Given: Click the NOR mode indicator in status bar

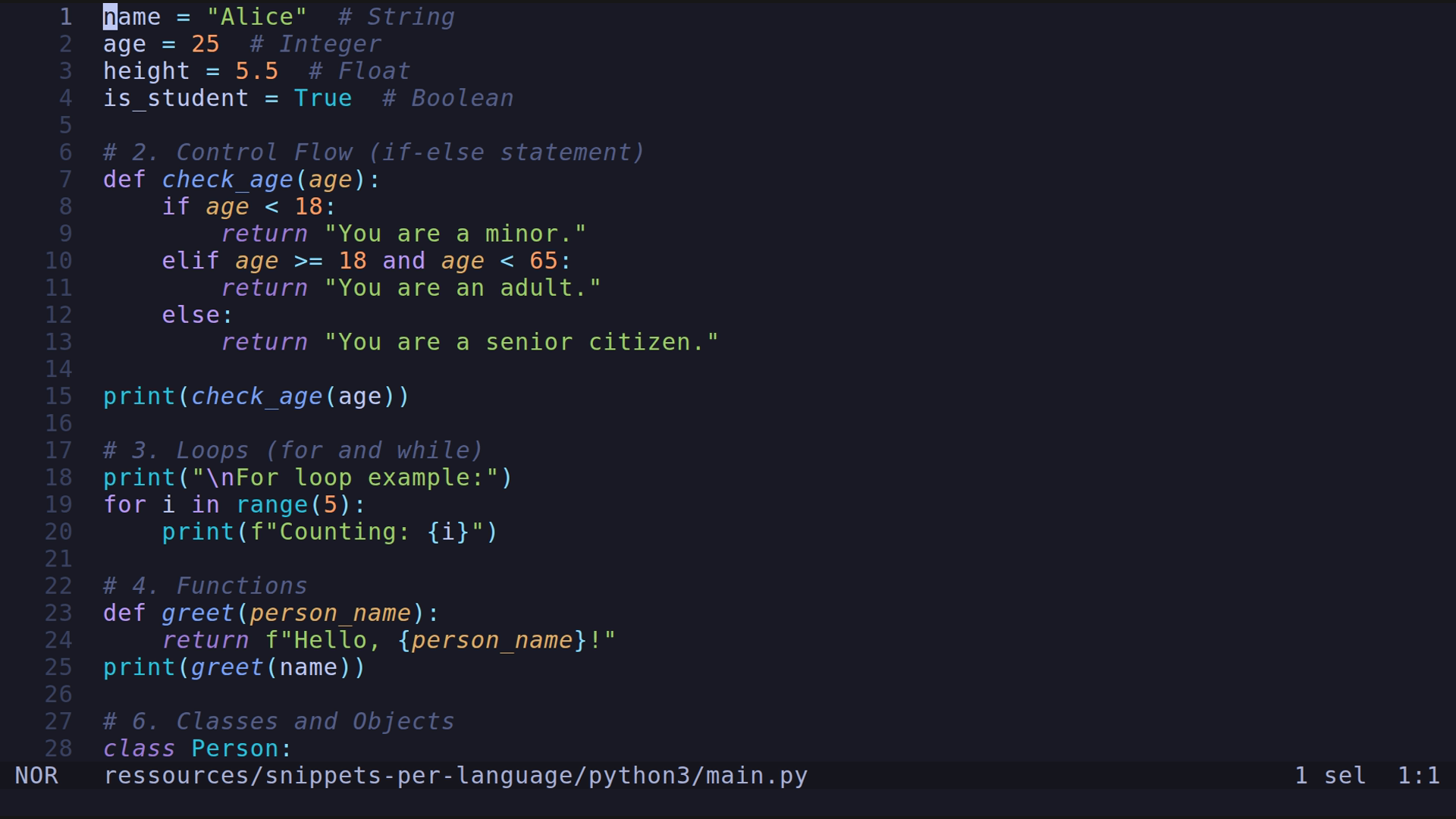Looking at the screenshot, I should [x=35, y=775].
